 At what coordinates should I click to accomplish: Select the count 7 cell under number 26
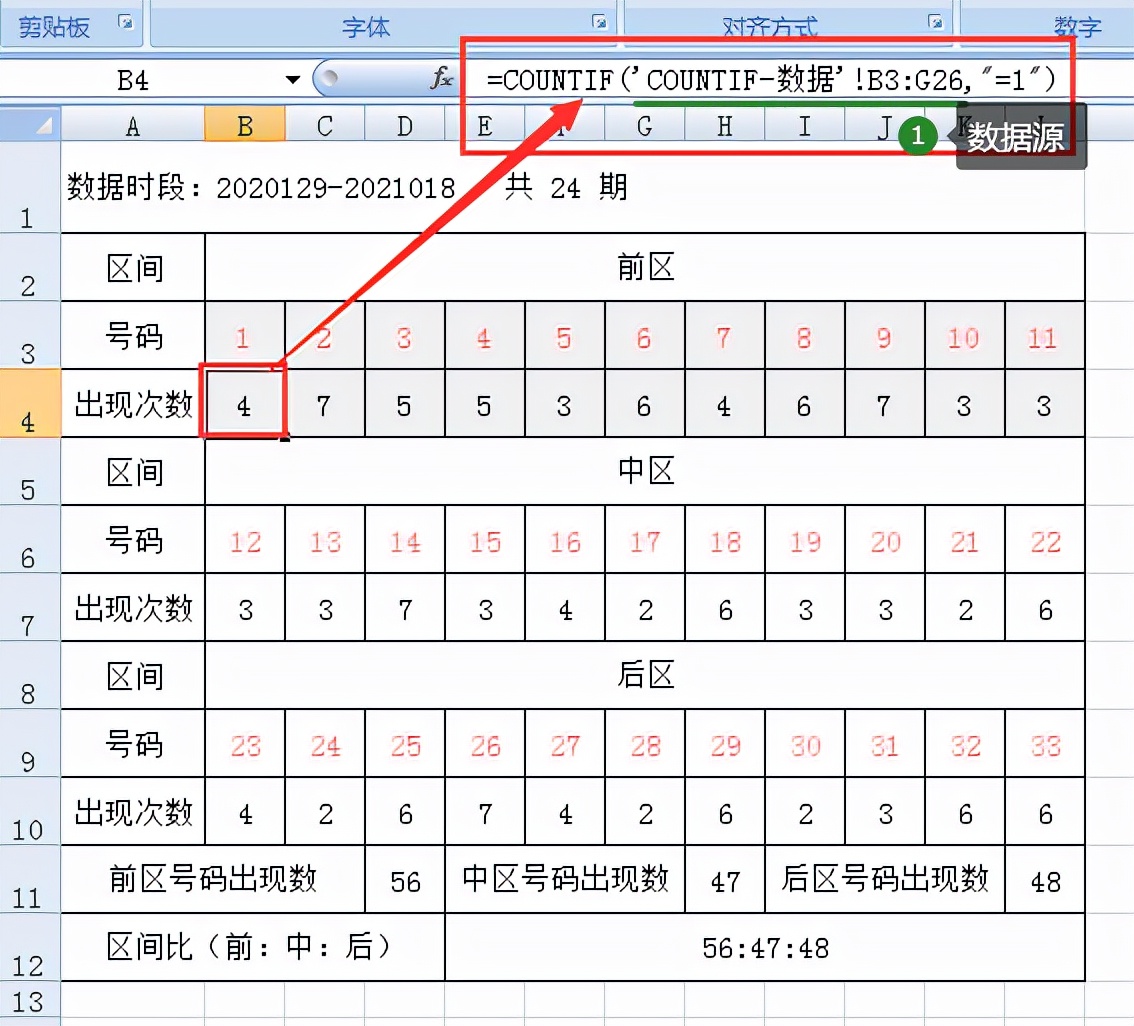click(485, 811)
